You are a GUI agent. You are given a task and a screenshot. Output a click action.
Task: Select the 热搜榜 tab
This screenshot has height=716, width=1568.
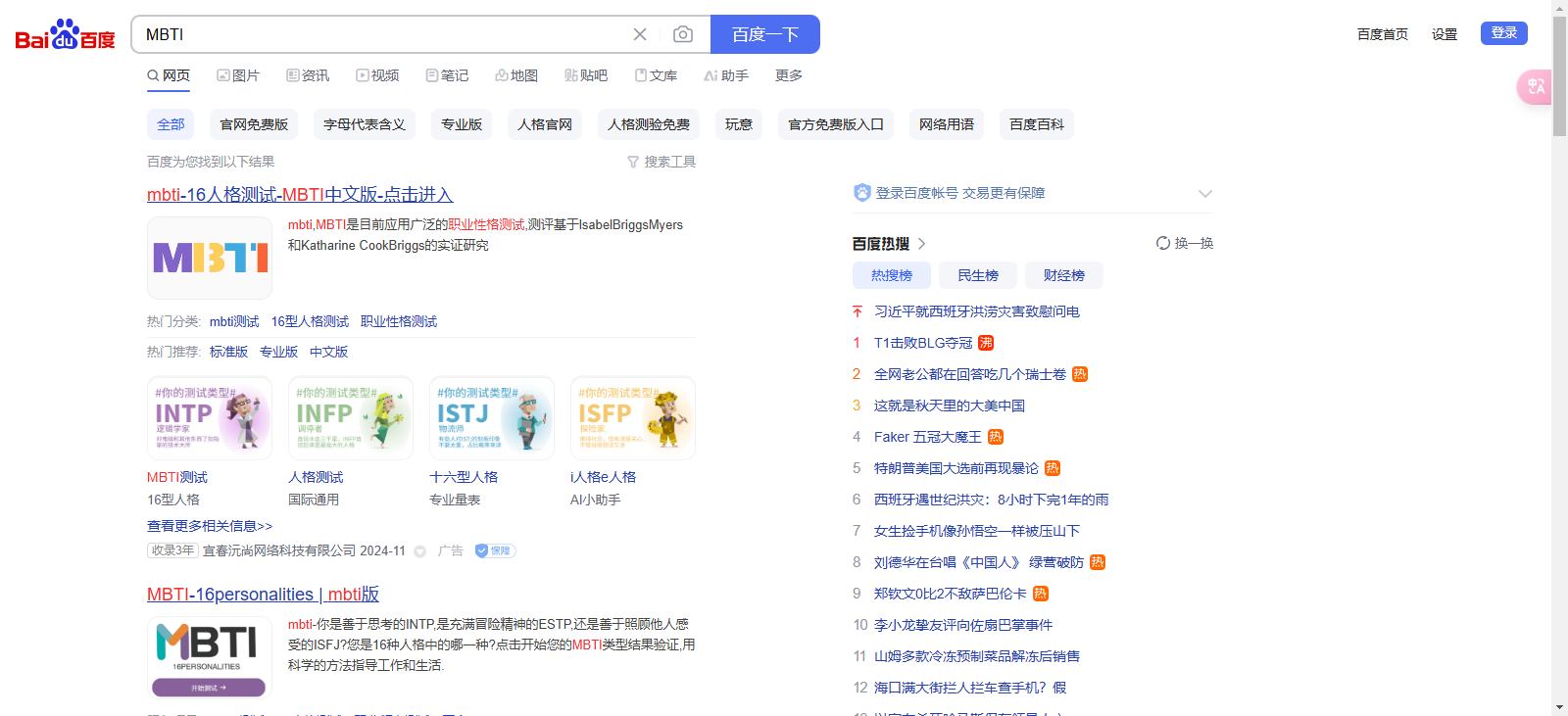pos(892,275)
